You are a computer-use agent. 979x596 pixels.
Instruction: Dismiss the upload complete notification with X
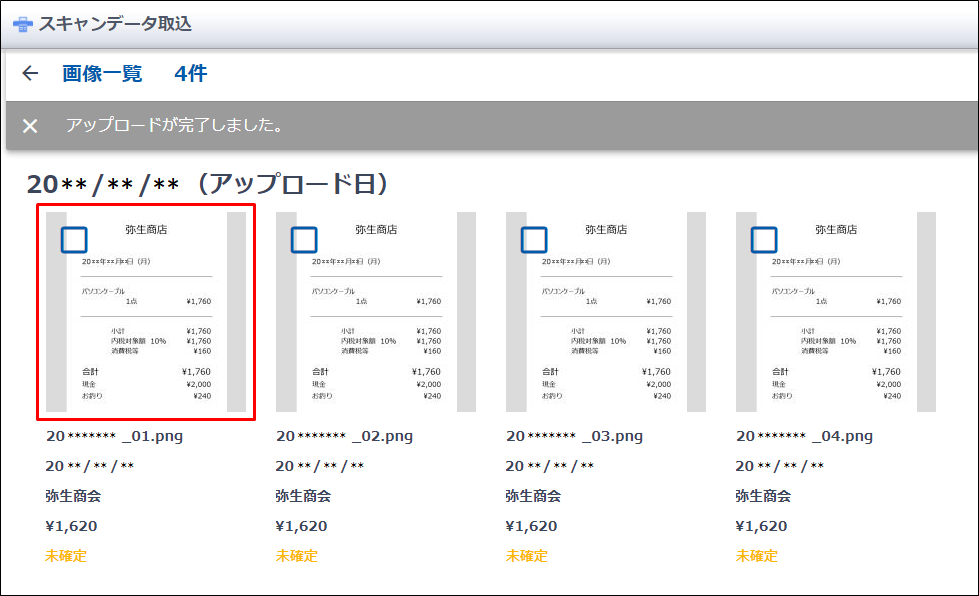click(30, 126)
